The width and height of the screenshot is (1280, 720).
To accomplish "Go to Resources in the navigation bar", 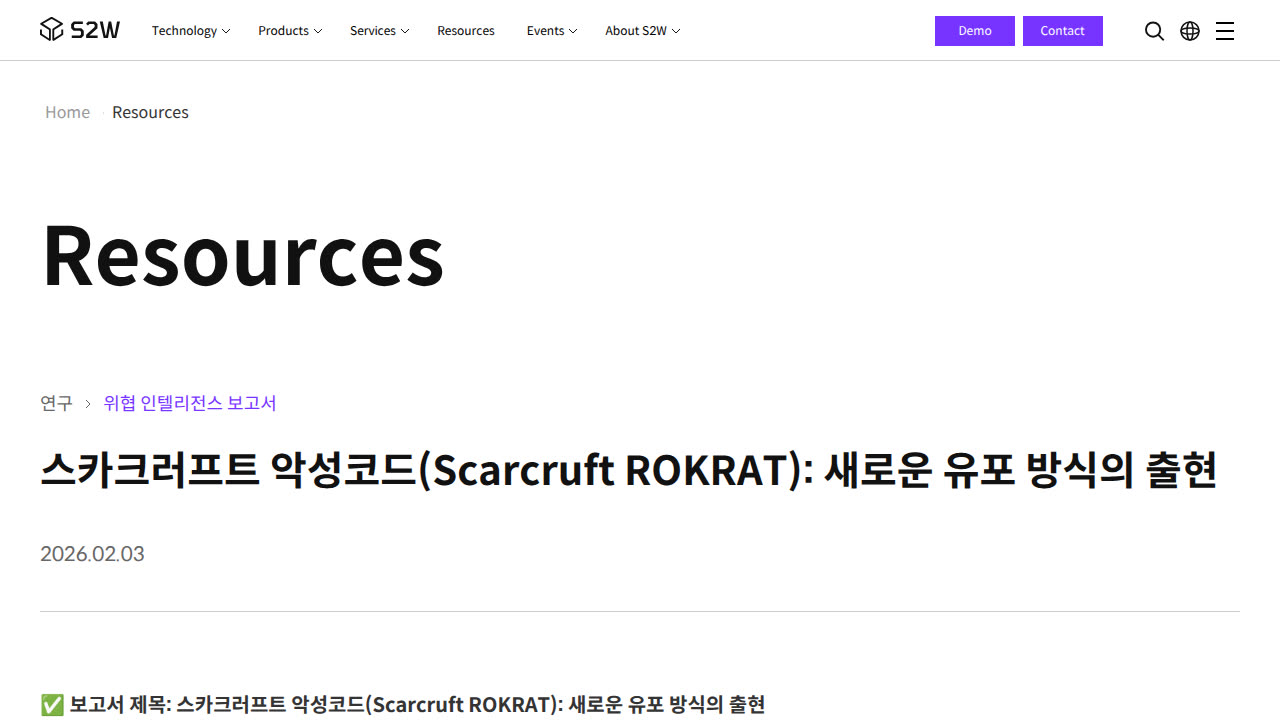I will (466, 31).
